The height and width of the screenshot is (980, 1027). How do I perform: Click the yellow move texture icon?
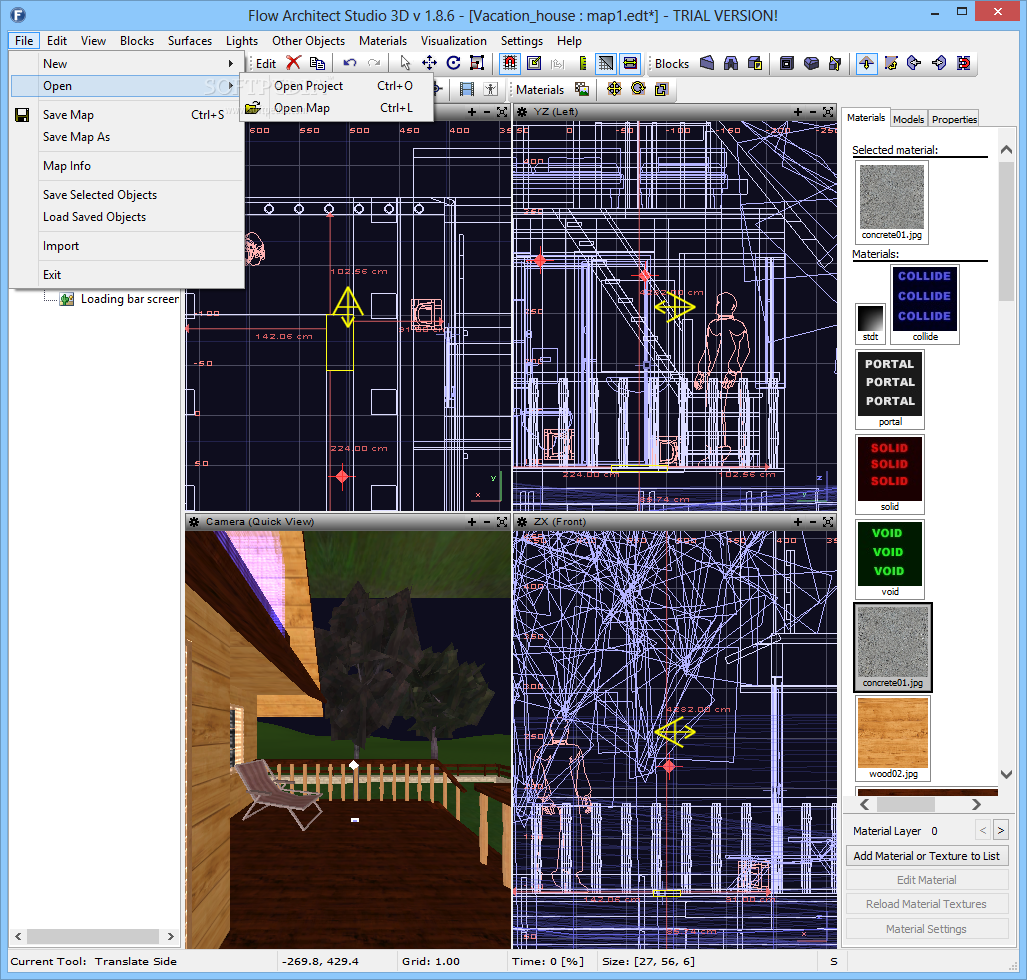[x=614, y=89]
